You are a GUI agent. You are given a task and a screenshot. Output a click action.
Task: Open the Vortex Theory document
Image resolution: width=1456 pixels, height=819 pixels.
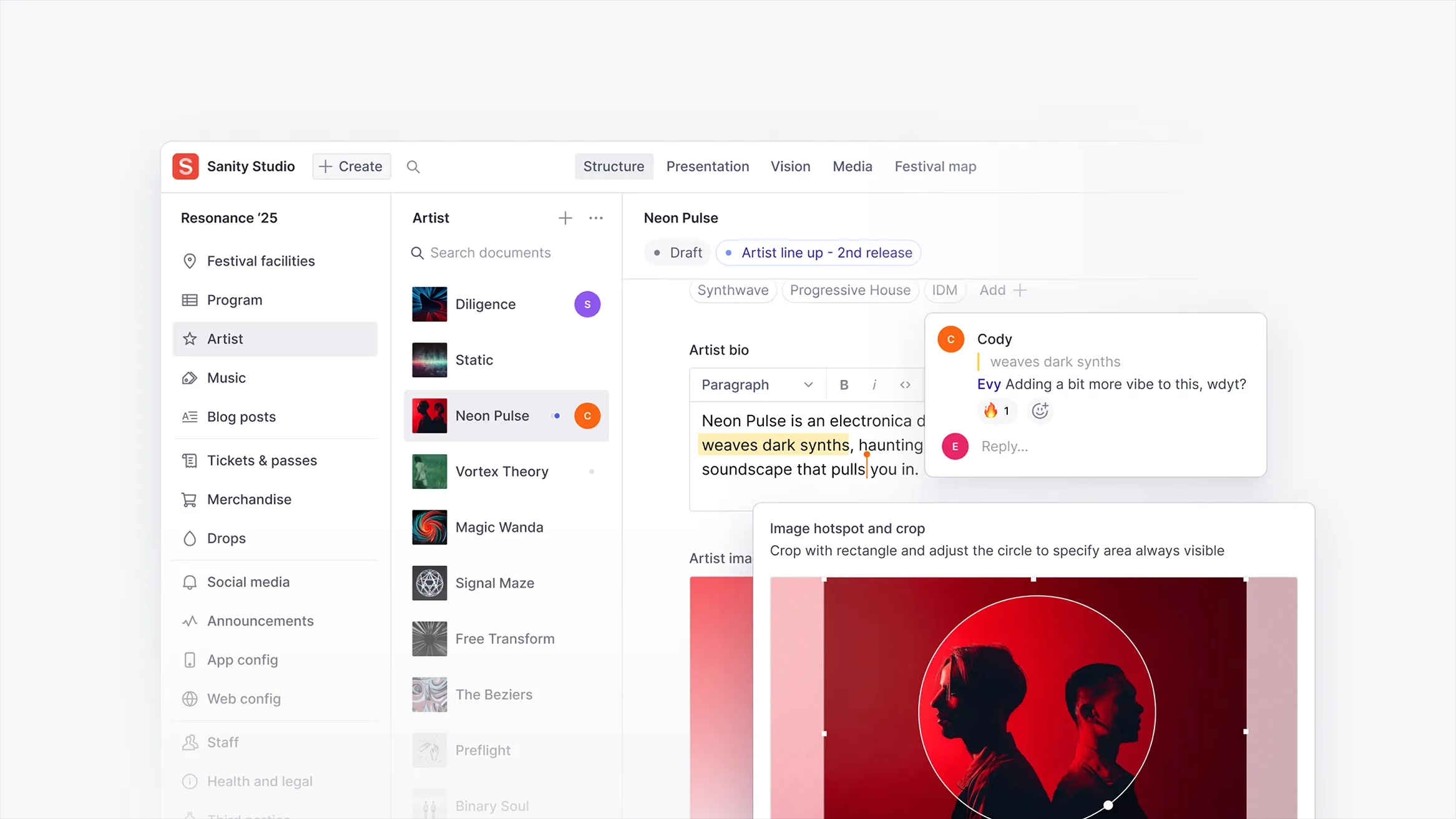(x=507, y=472)
